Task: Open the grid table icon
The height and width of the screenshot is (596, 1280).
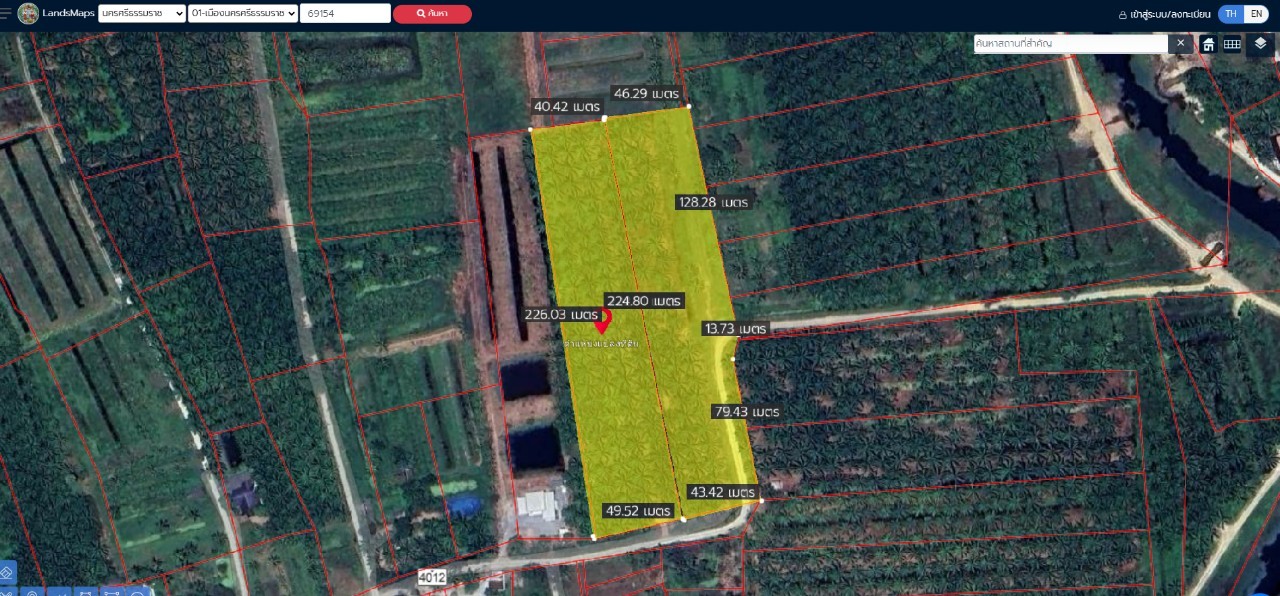Action: (x=1232, y=44)
